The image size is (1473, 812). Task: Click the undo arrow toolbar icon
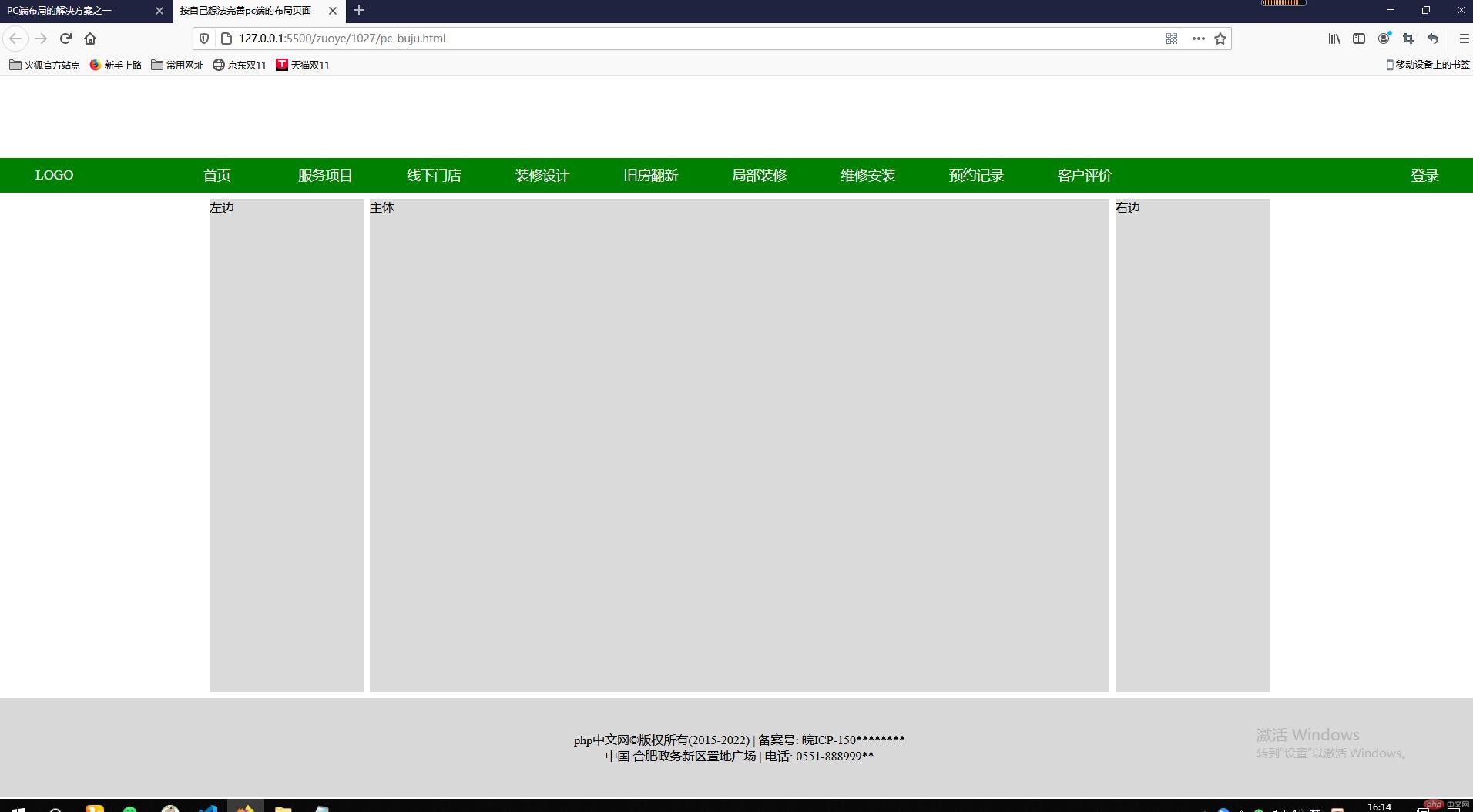pyautogui.click(x=1433, y=39)
